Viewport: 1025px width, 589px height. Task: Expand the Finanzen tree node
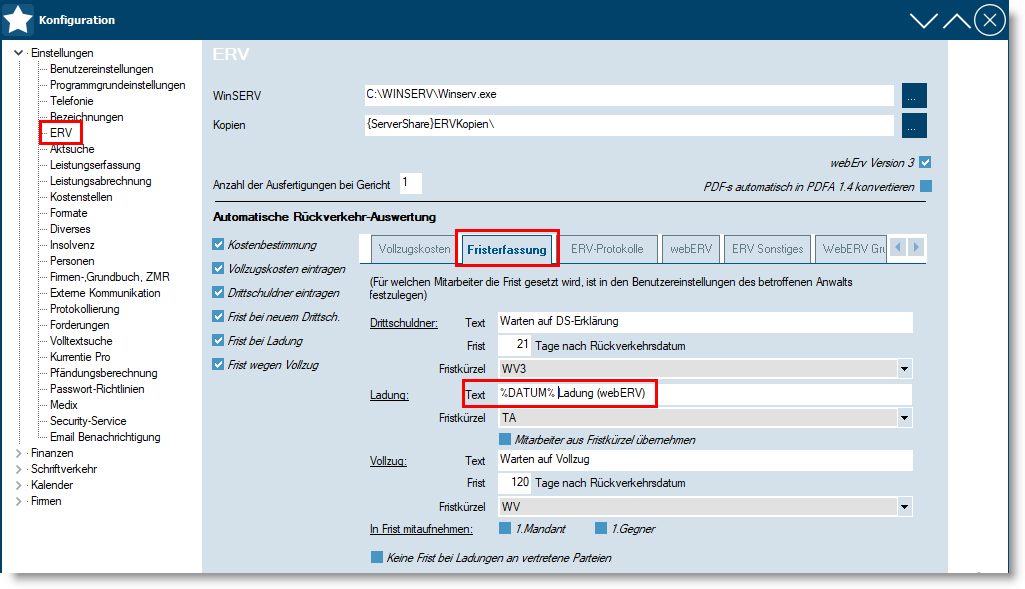tap(18, 453)
